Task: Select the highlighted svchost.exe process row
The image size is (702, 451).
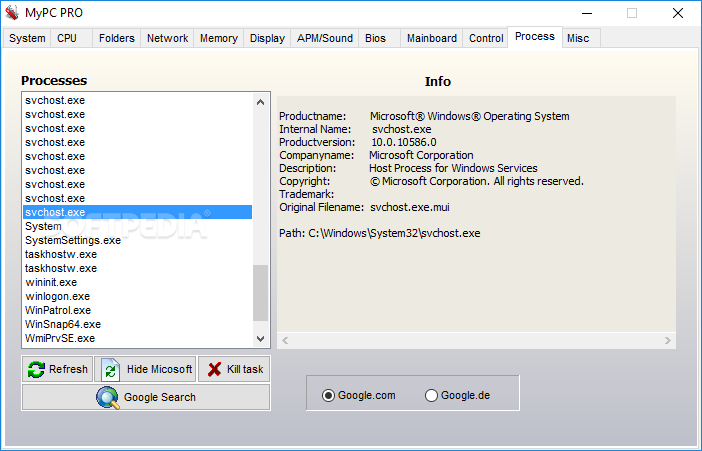Action: [137, 212]
